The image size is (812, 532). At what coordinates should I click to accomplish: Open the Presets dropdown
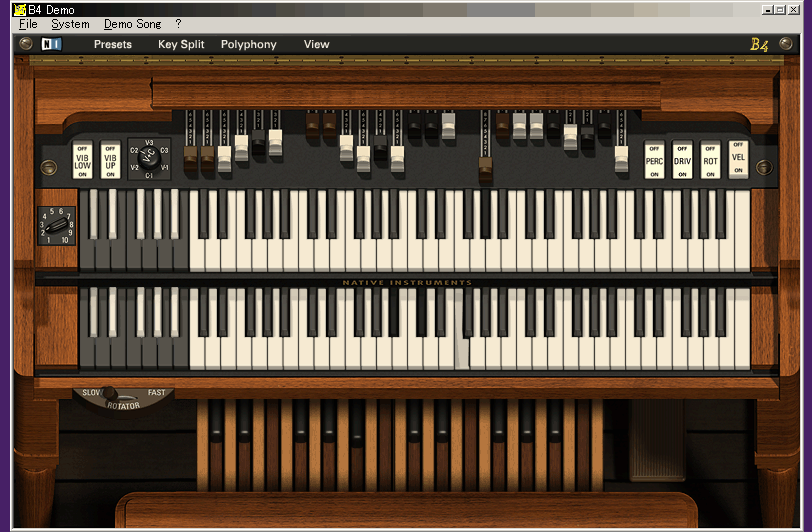(113, 45)
